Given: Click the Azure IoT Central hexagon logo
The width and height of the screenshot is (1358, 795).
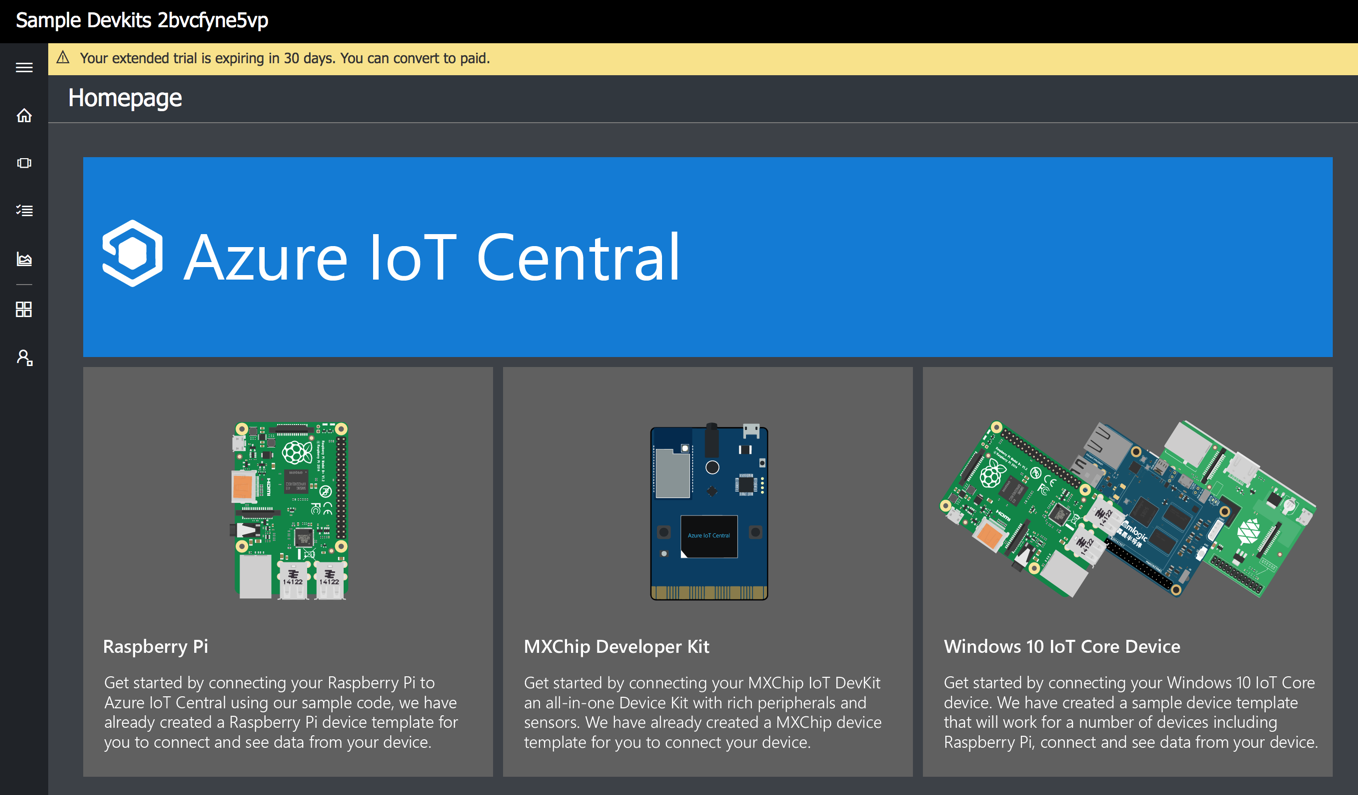Looking at the screenshot, I should pos(132,254).
